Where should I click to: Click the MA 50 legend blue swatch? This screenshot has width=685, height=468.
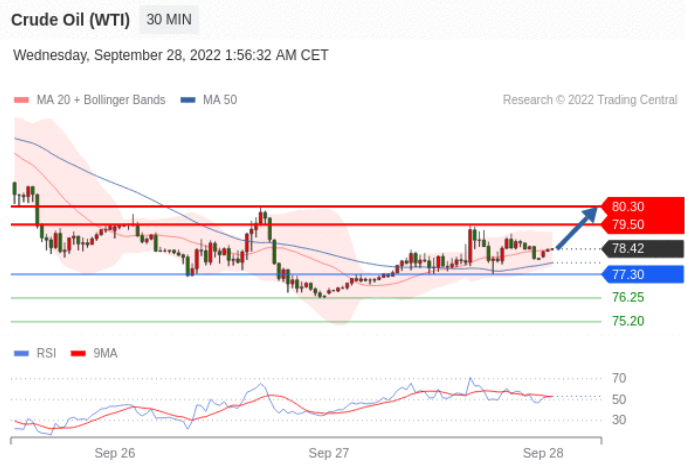(188, 100)
